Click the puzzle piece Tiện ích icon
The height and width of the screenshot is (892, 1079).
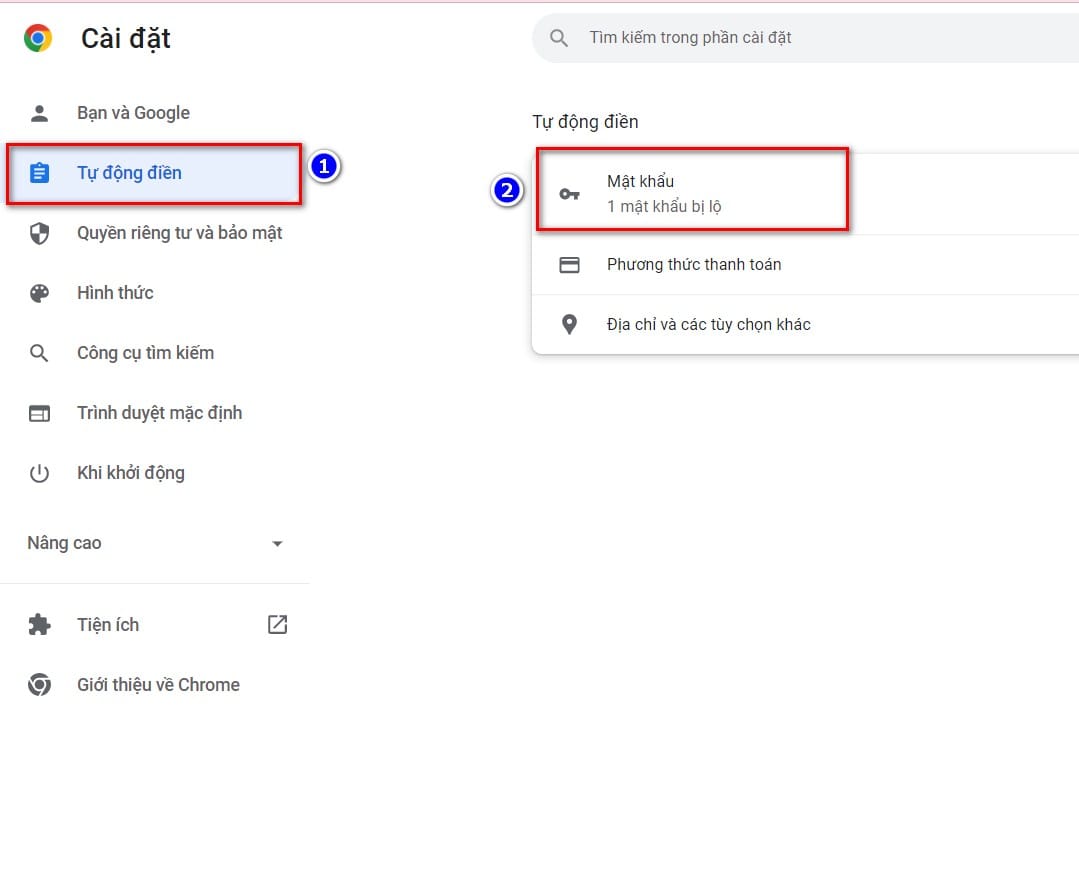(39, 625)
